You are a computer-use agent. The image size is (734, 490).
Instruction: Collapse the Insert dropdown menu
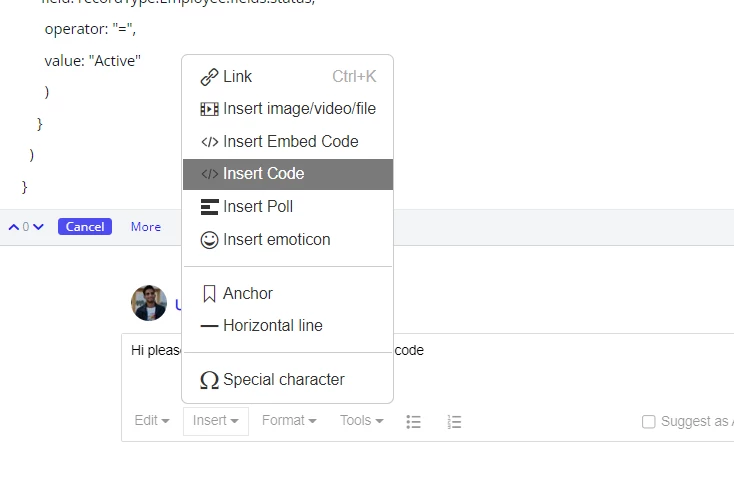tap(216, 421)
